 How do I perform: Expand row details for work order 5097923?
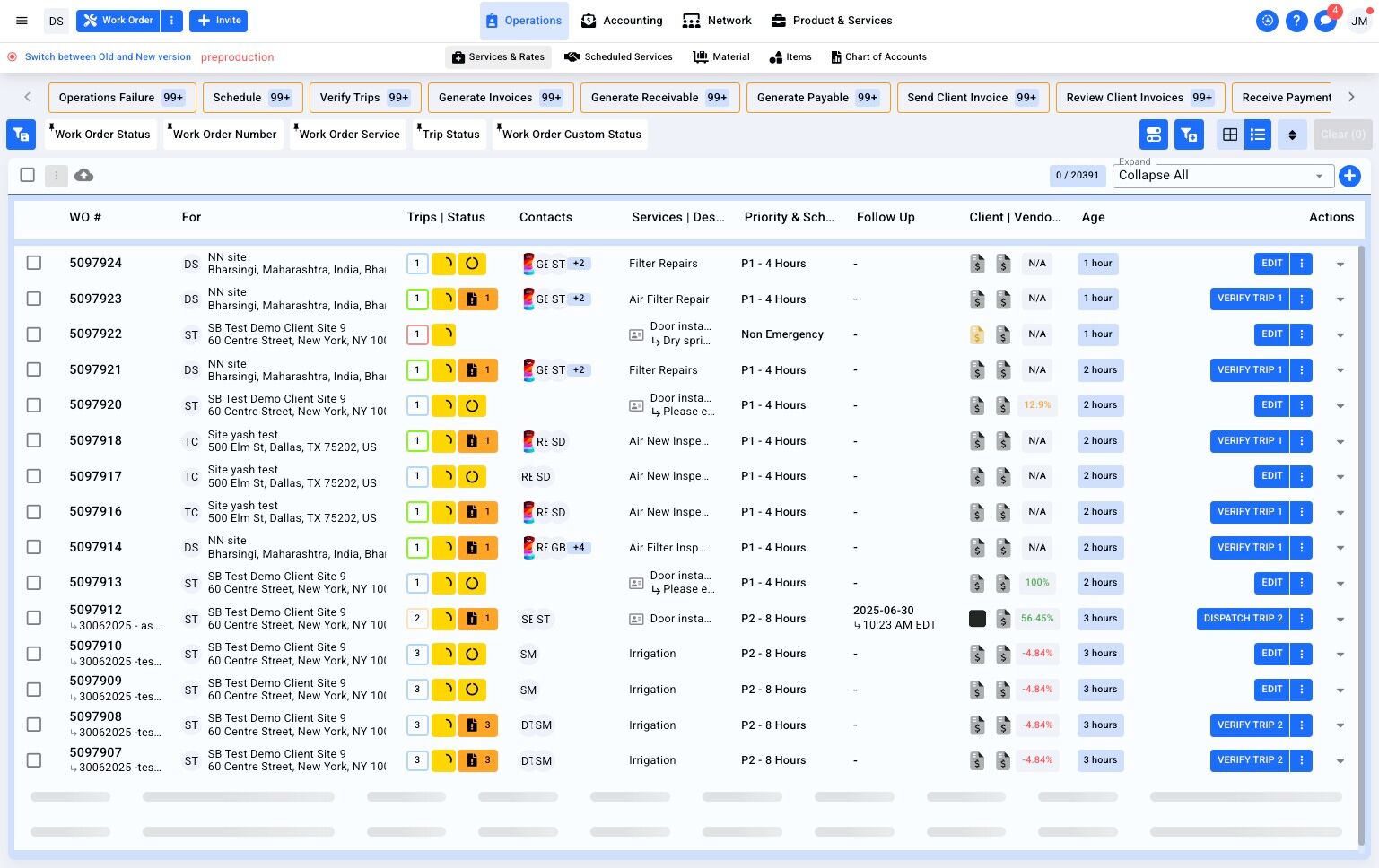pos(1340,299)
